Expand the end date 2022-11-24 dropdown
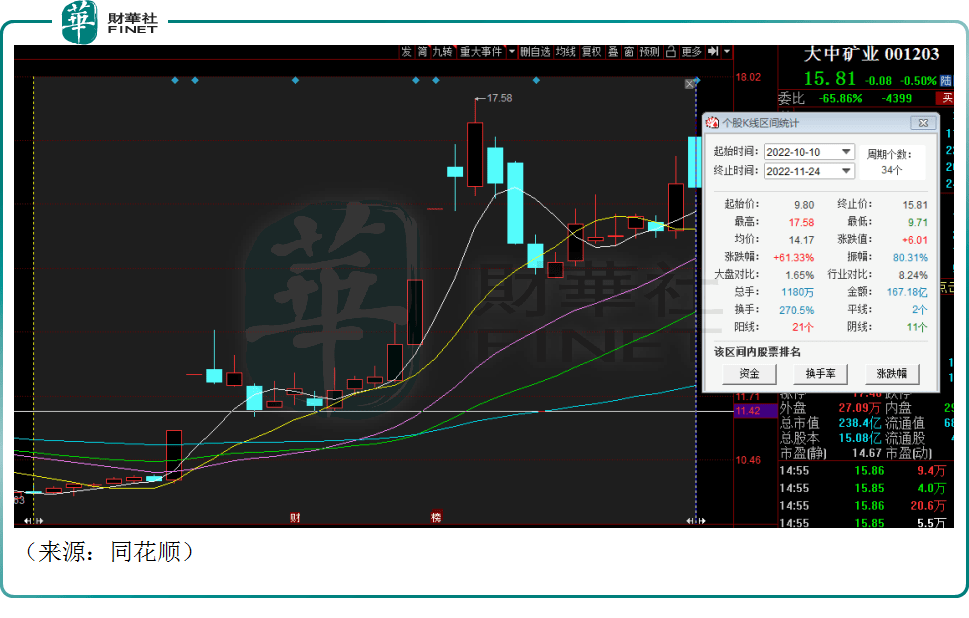The height and width of the screenshot is (618, 969). click(x=846, y=171)
